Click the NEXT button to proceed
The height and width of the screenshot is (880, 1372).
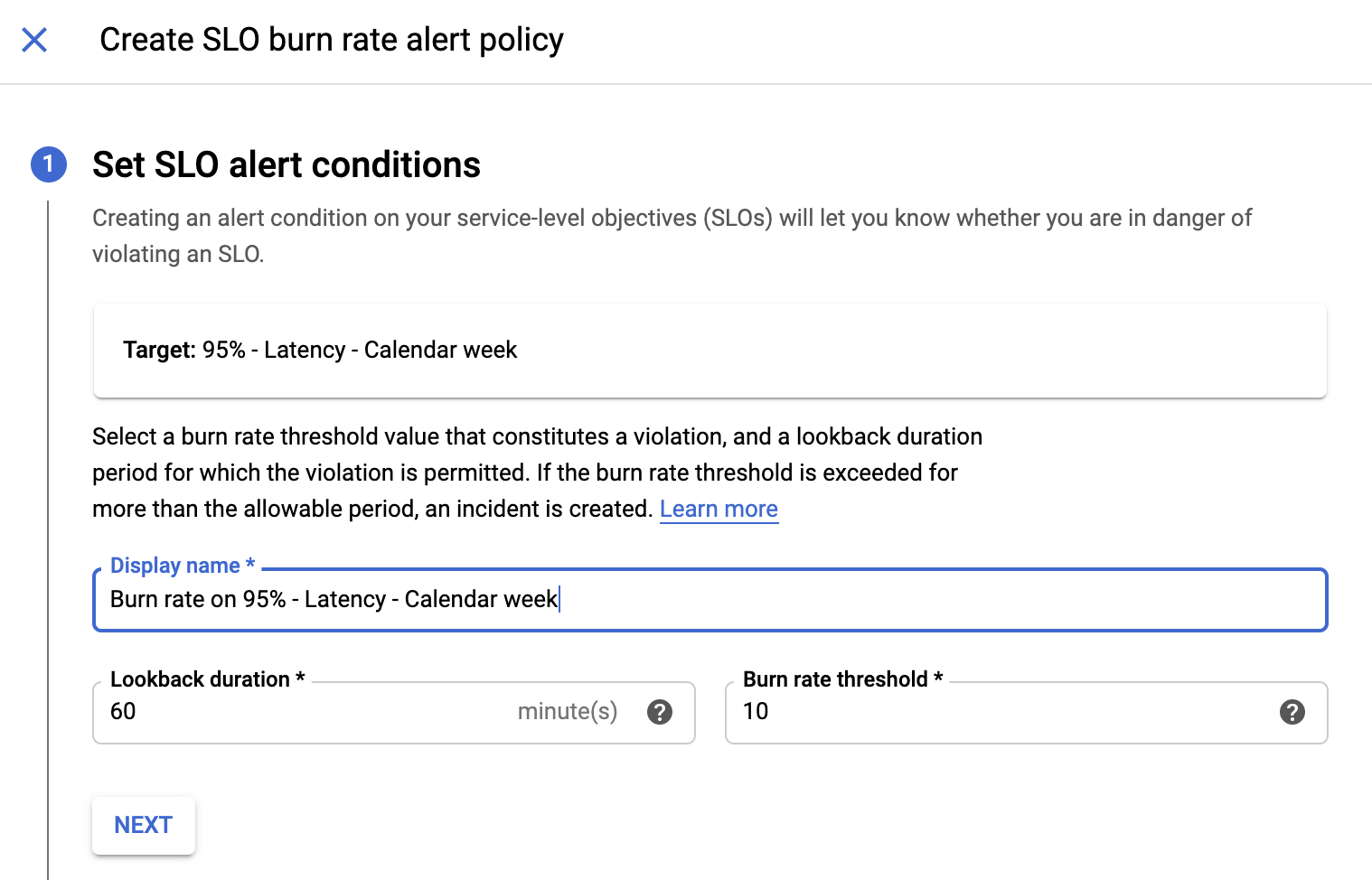[143, 825]
